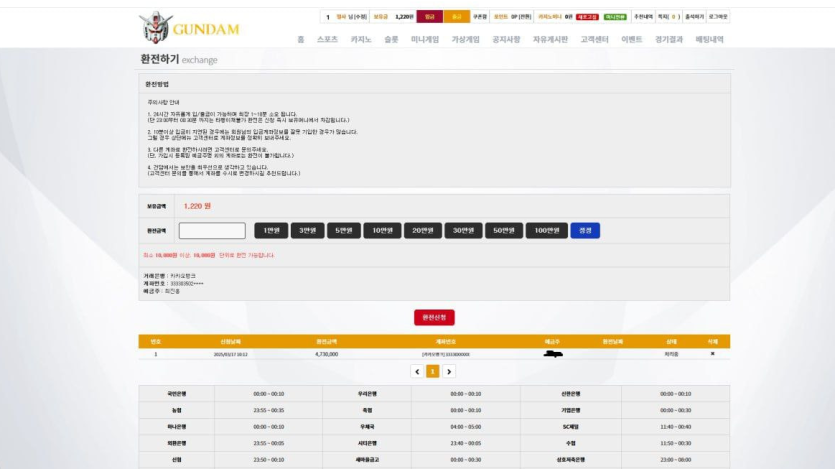Screen dimensions: 835x469
Task: Open the 스포츠 menu
Action: pyautogui.click(x=328, y=39)
